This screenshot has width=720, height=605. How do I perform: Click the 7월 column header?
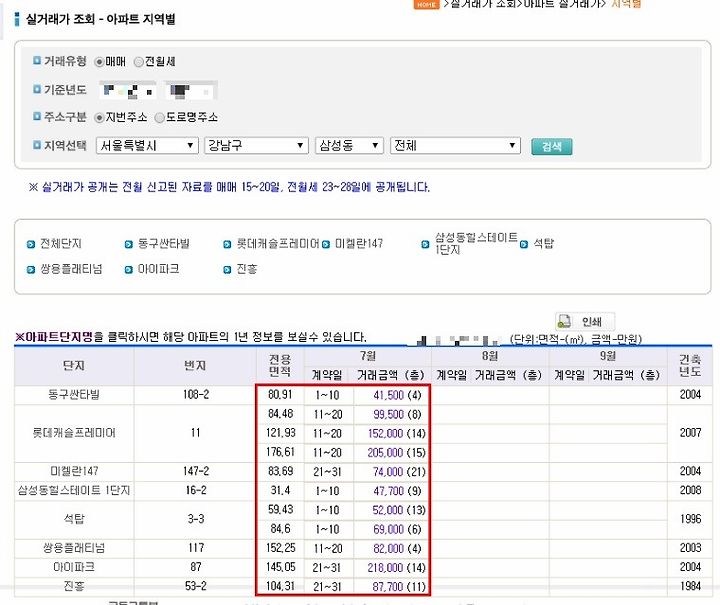coord(368,356)
